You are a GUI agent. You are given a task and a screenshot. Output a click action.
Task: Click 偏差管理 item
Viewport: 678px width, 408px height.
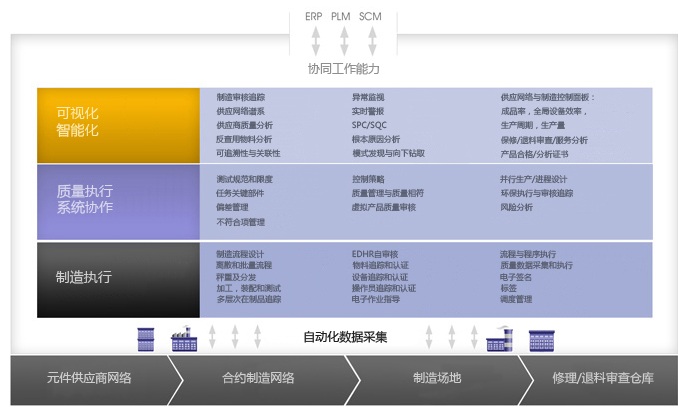(x=232, y=207)
